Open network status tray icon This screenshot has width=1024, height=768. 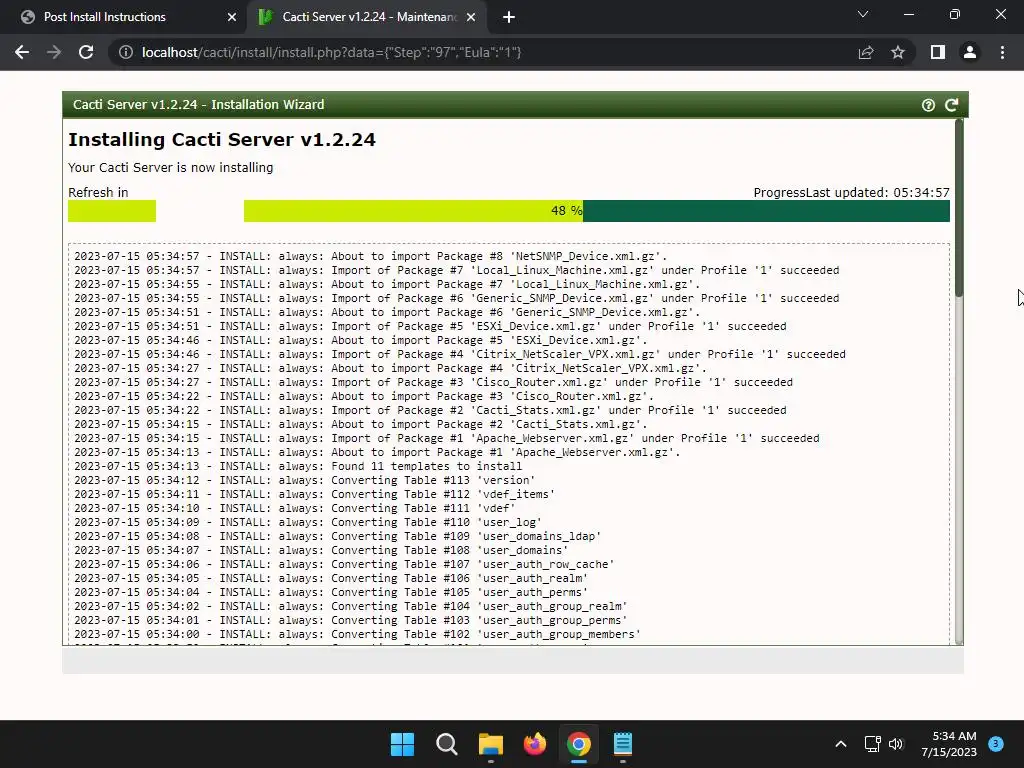[872, 744]
